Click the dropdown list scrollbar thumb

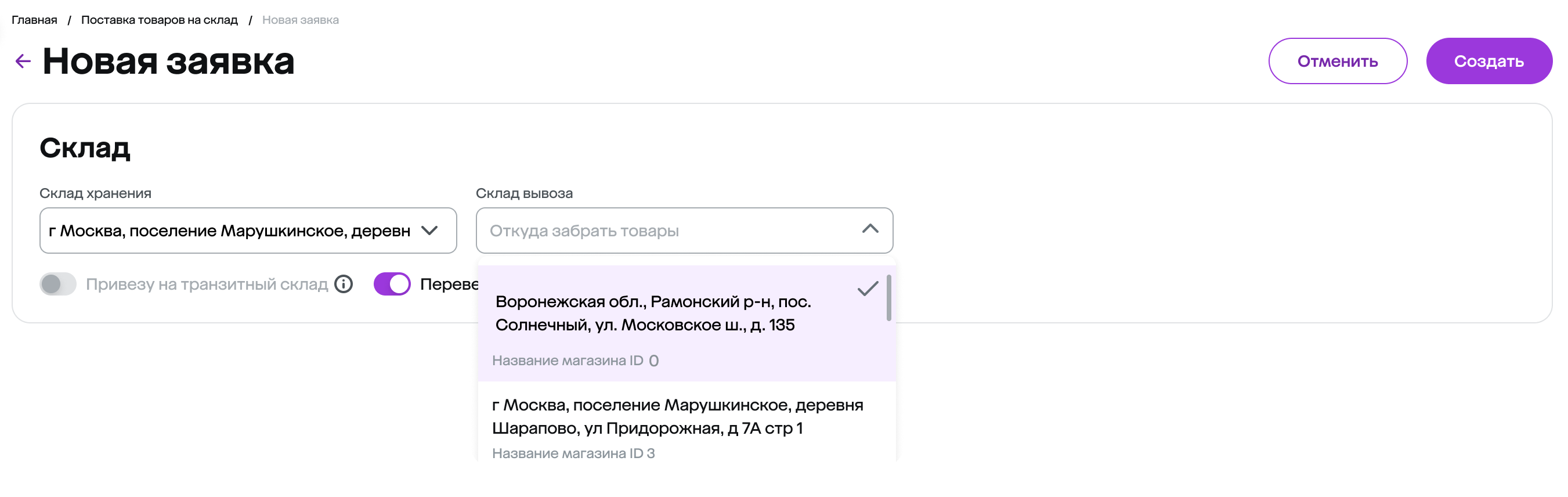coord(888,298)
